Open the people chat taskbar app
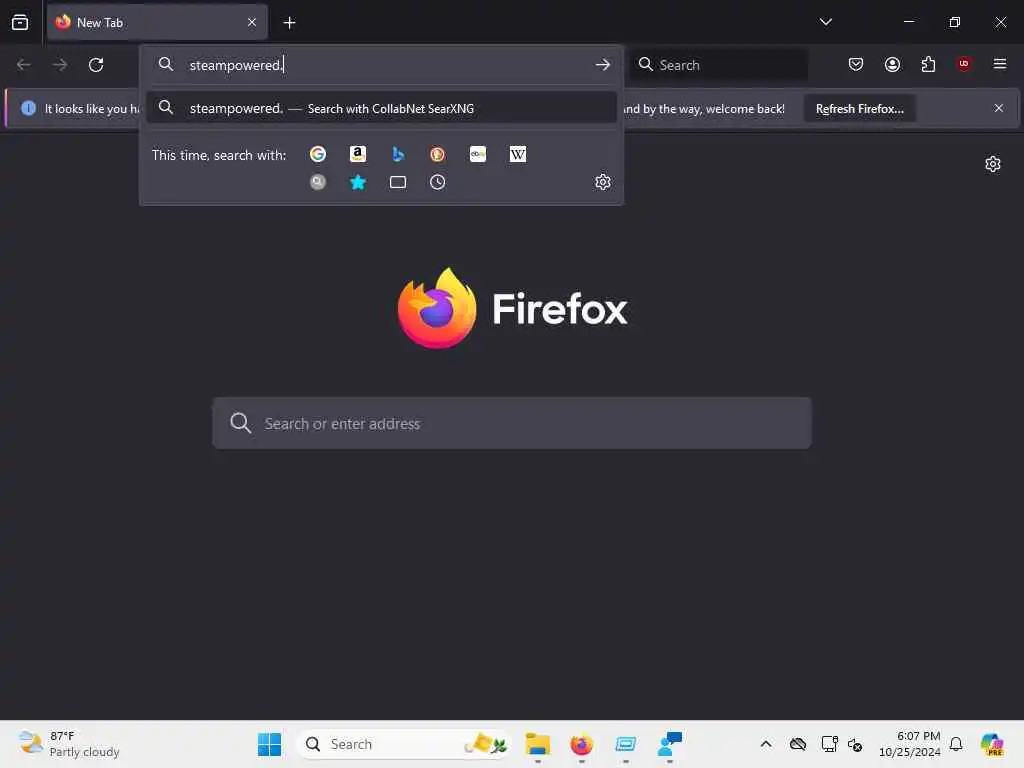The image size is (1024, 768). (x=669, y=744)
